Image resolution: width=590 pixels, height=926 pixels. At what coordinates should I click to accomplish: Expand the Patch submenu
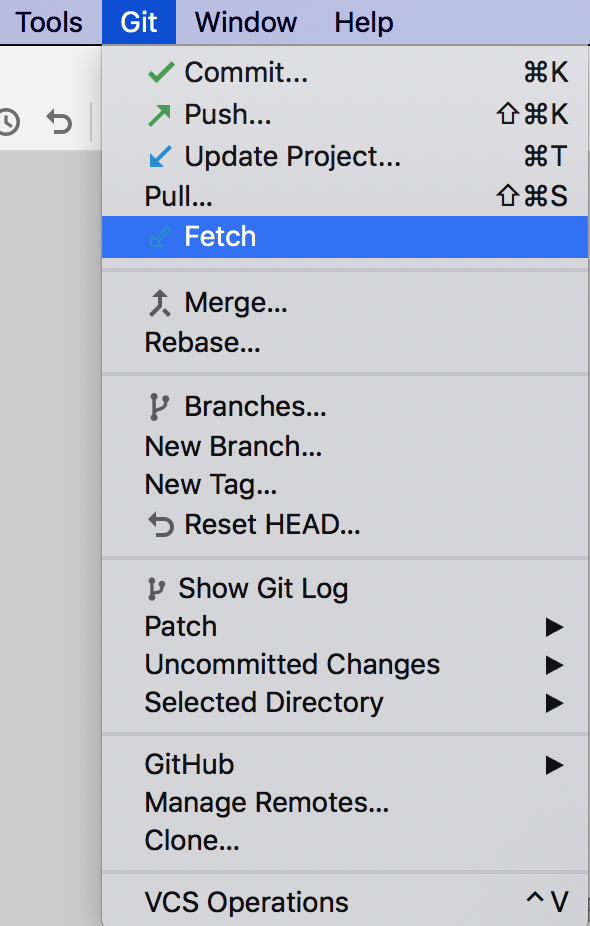tap(181, 626)
